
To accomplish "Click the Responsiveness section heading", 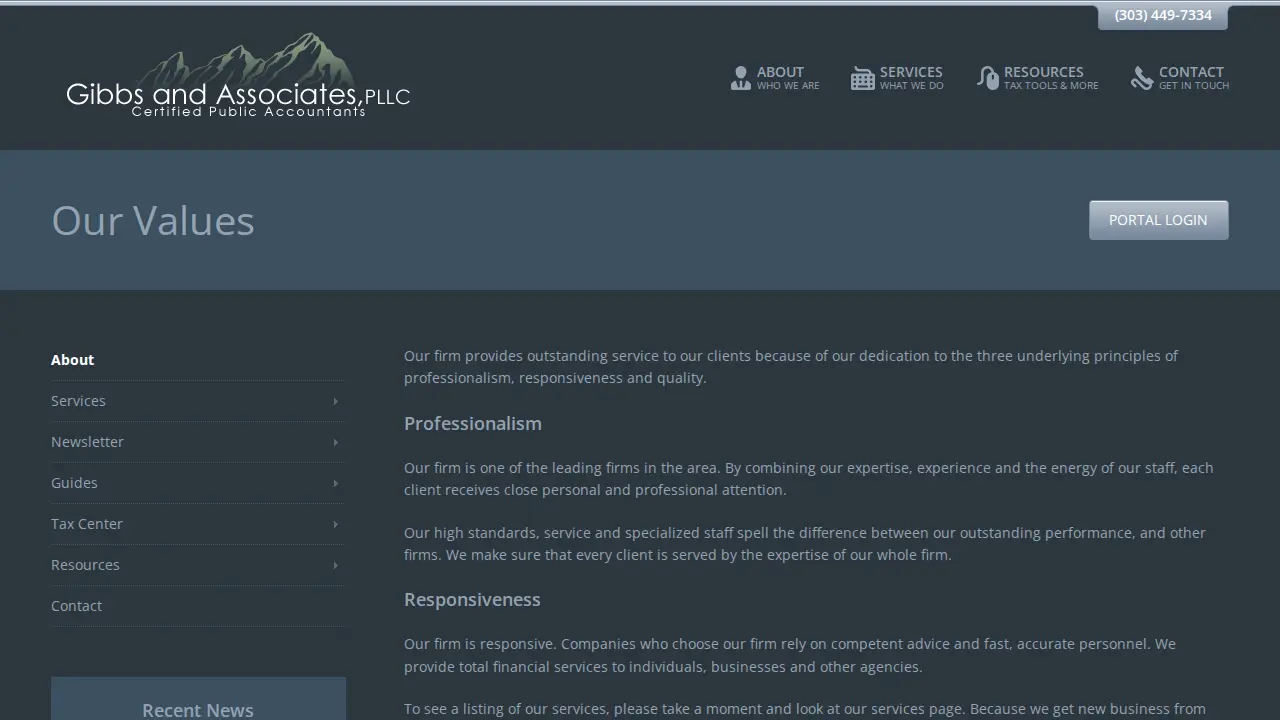I will [x=472, y=600].
